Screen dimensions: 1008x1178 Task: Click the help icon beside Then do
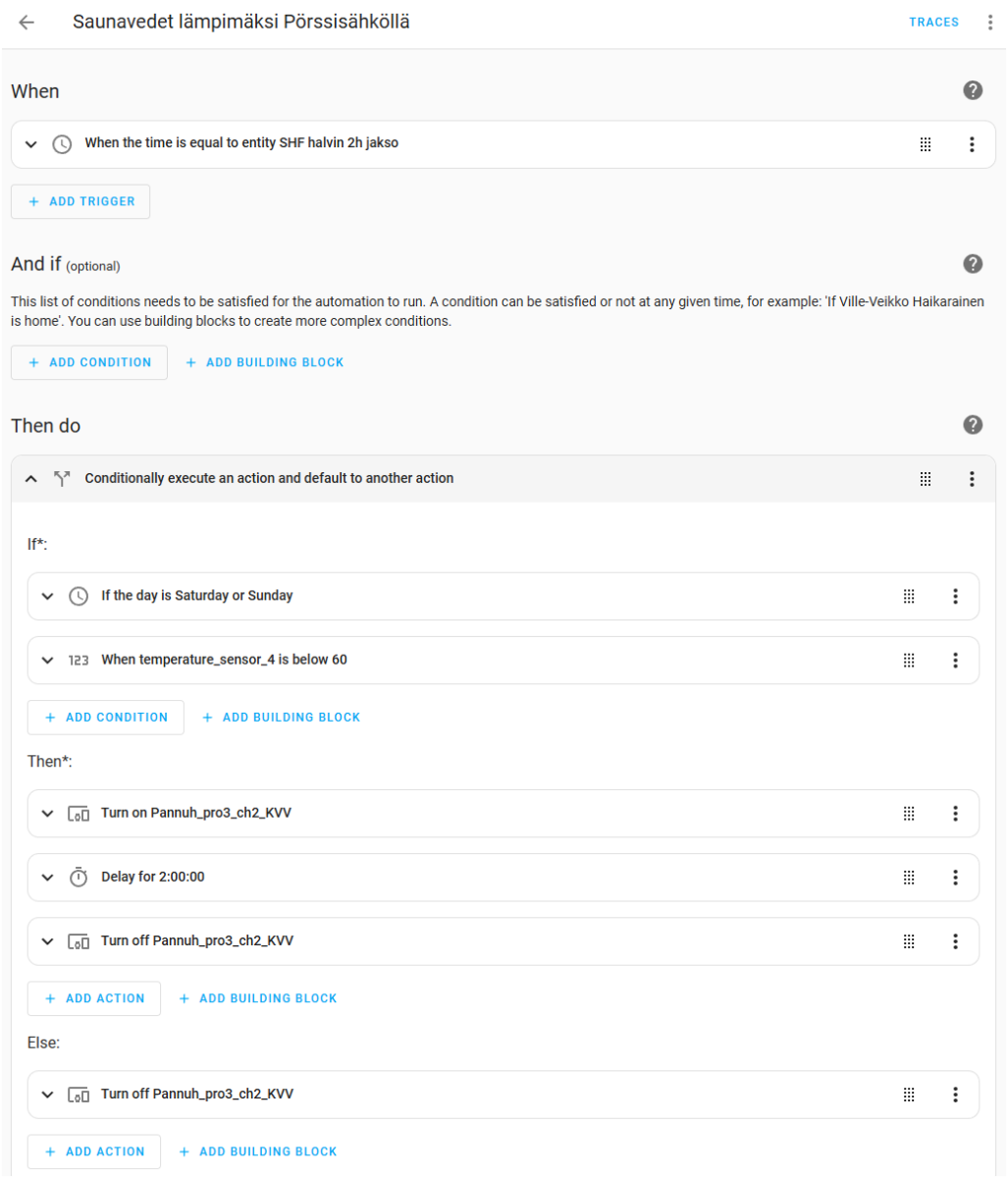(x=972, y=425)
